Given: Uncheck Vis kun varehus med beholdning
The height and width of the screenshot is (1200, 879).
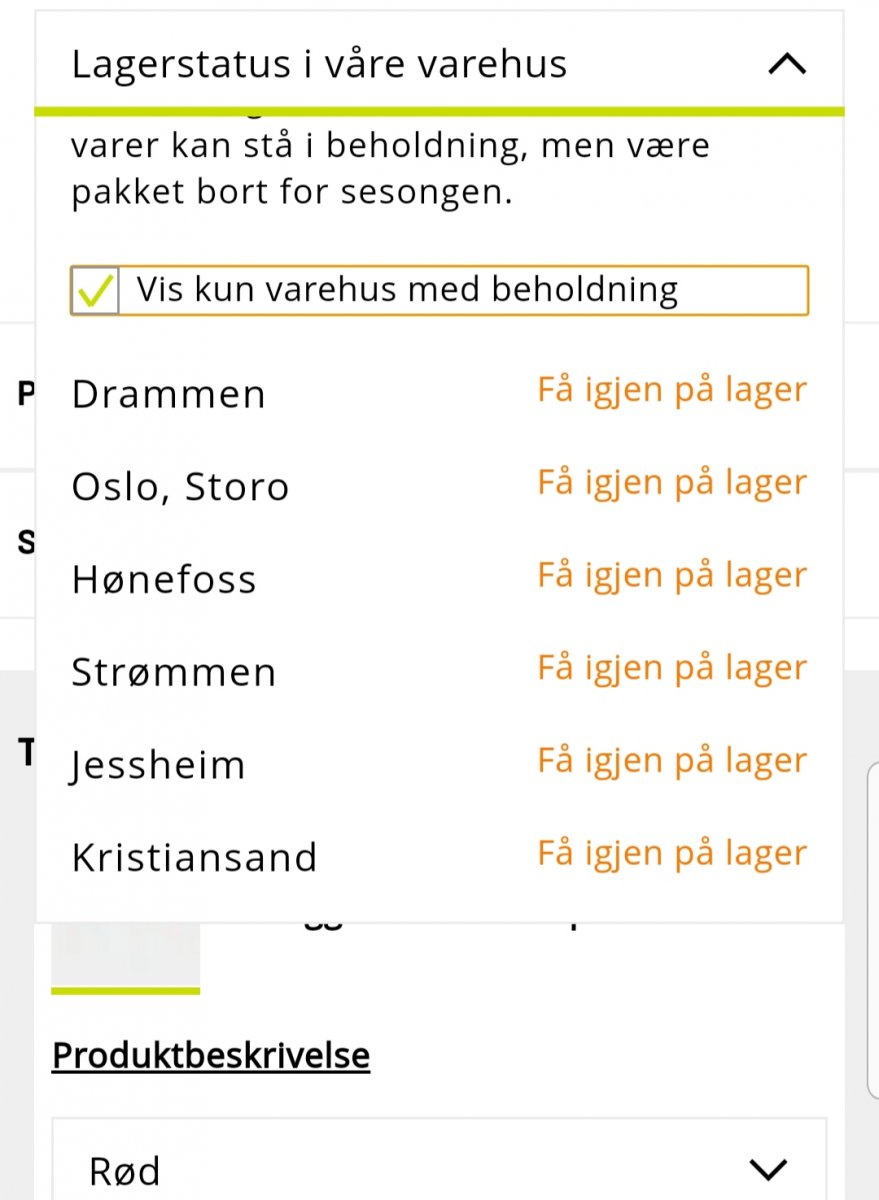Looking at the screenshot, I should tap(95, 291).
